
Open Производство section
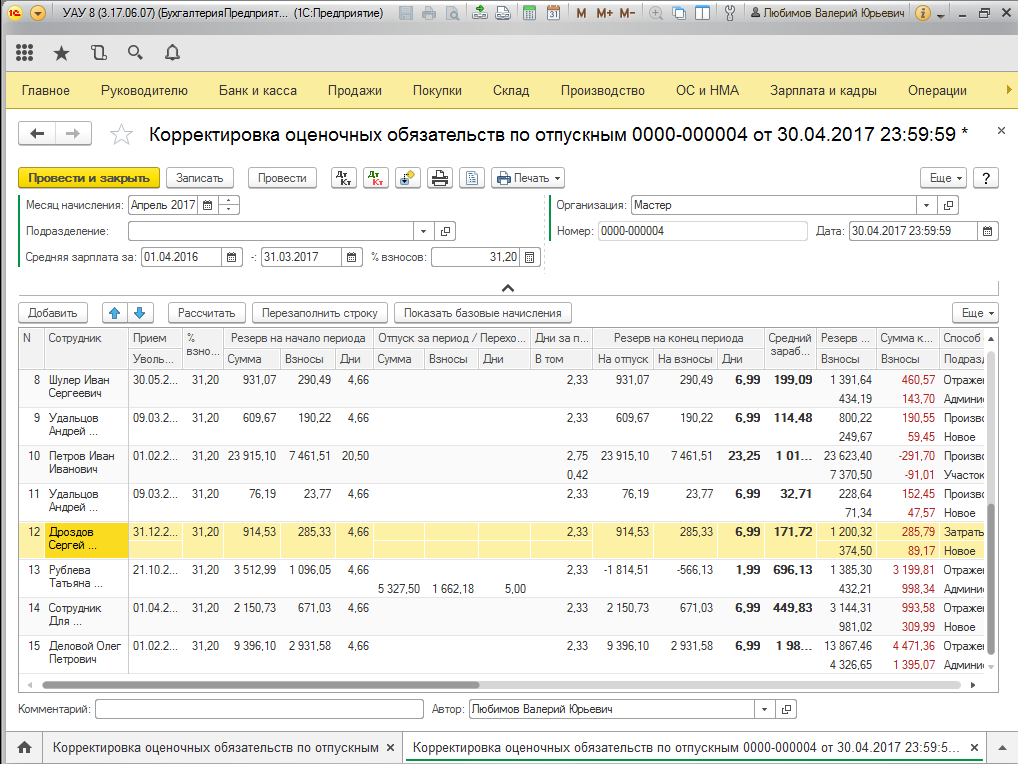click(x=602, y=90)
